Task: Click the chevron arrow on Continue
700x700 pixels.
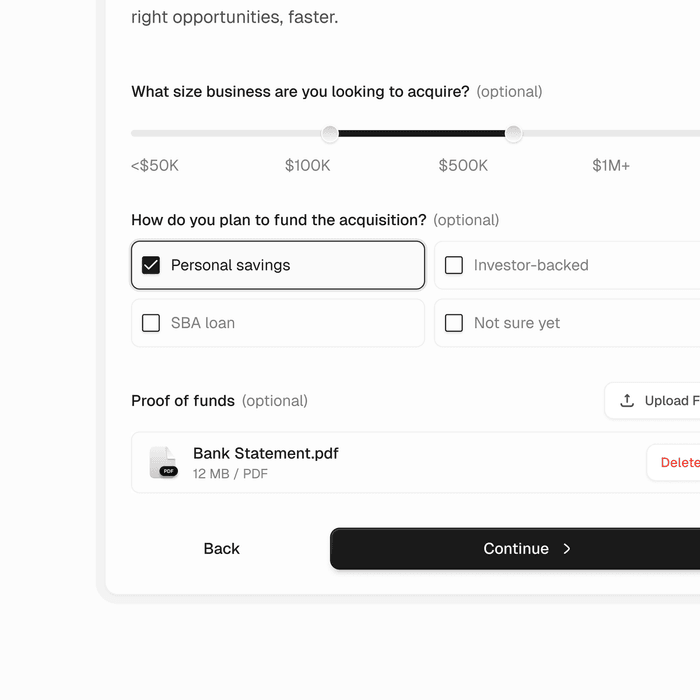Action: (567, 549)
